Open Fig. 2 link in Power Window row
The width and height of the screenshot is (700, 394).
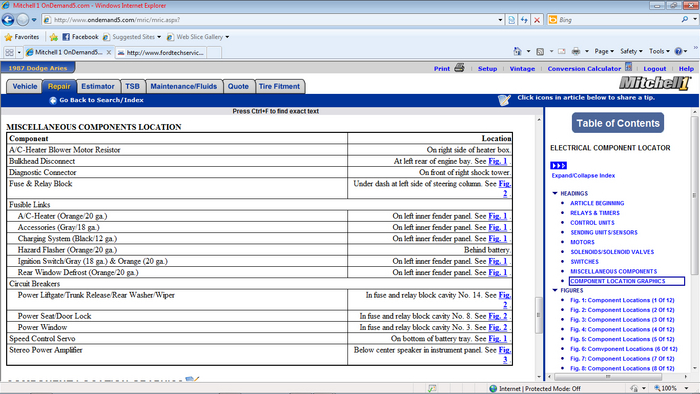pyautogui.click(x=497, y=328)
